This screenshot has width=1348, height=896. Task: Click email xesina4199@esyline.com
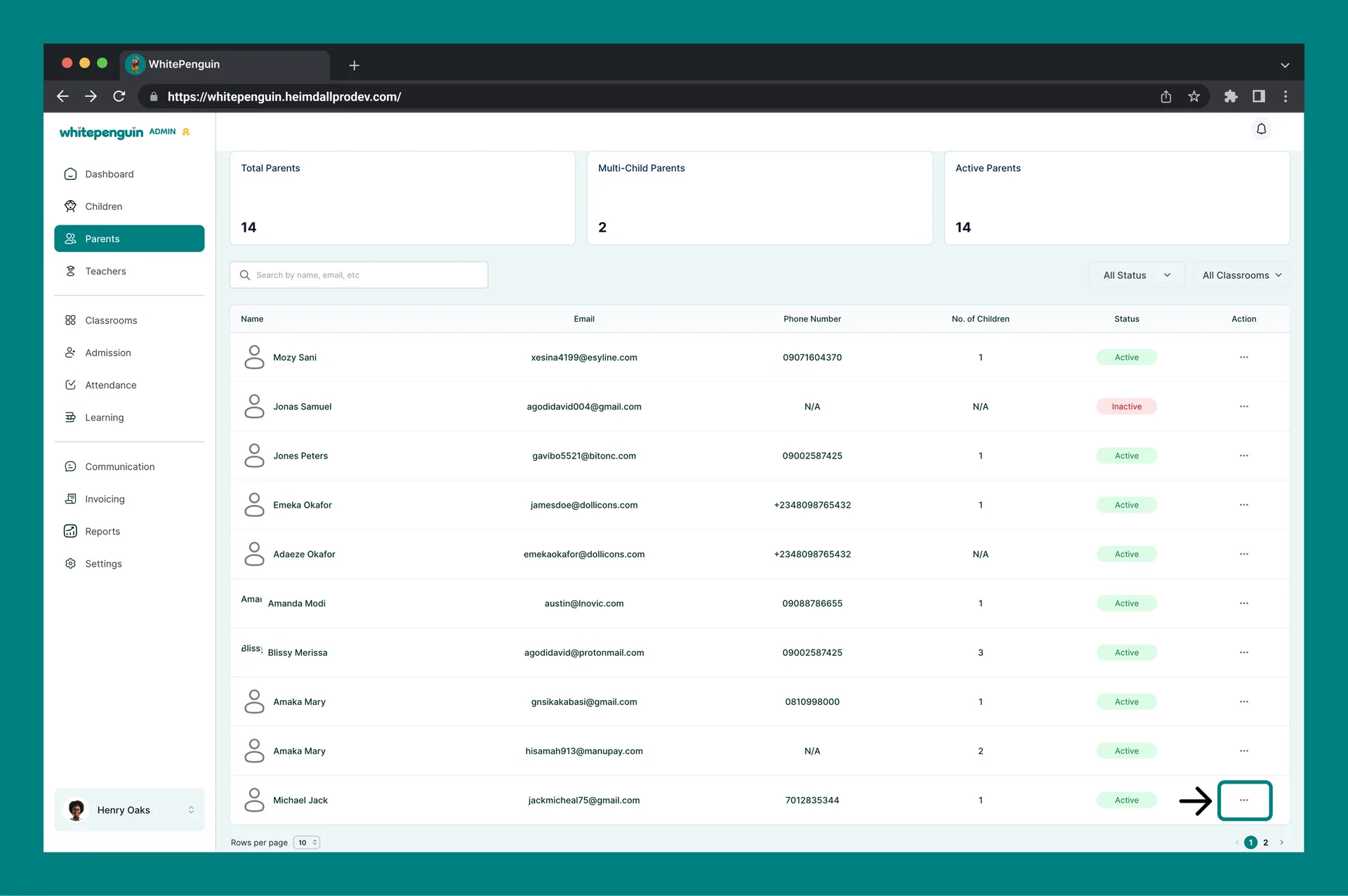click(x=584, y=357)
